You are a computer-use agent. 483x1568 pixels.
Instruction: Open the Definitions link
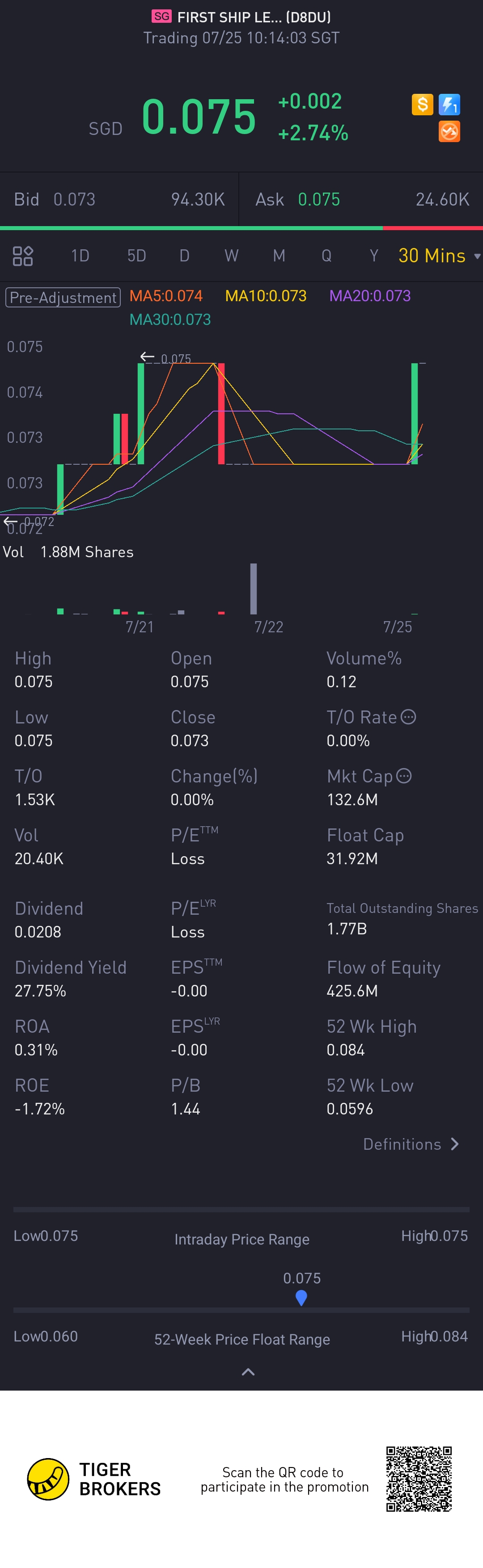[402, 1144]
